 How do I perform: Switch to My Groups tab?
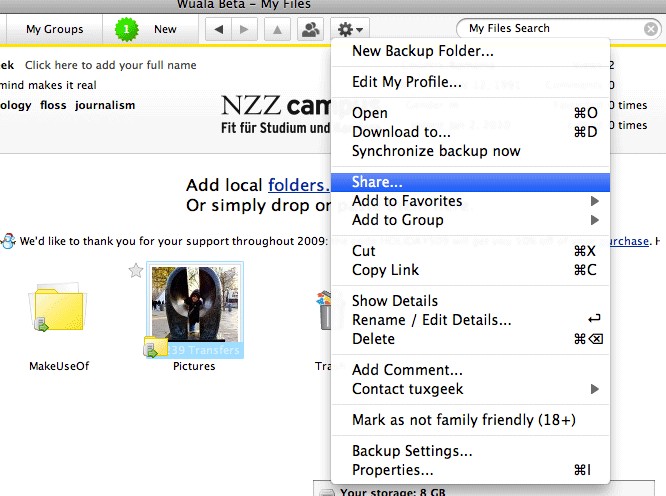click(x=54, y=29)
